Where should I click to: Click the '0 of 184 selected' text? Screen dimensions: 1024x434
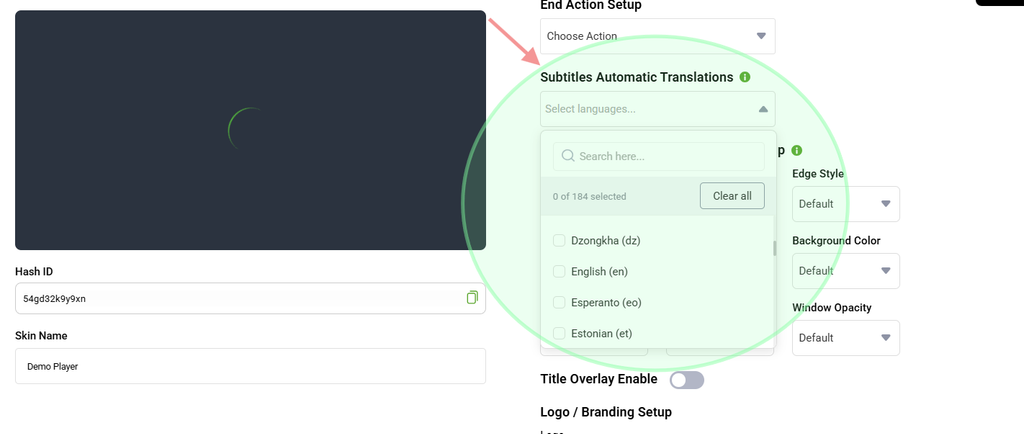(589, 196)
